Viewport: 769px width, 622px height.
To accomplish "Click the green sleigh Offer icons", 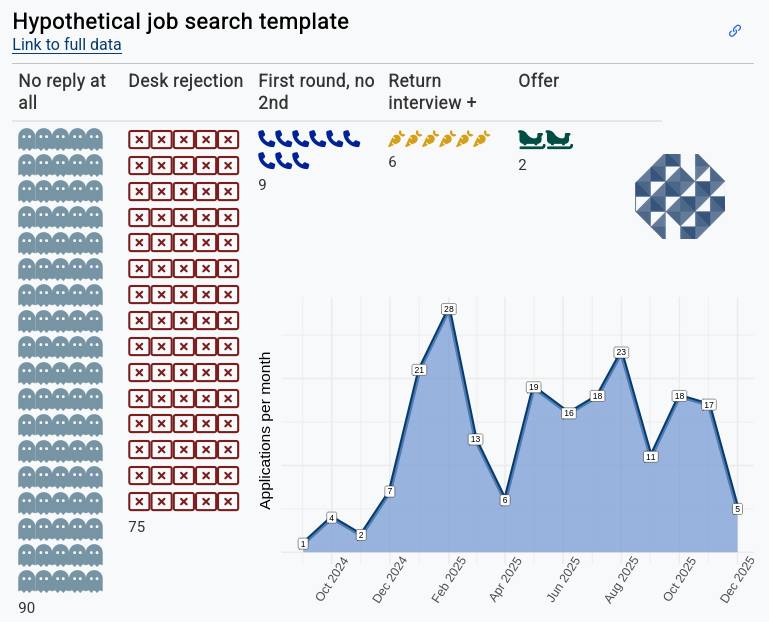I will [545, 140].
